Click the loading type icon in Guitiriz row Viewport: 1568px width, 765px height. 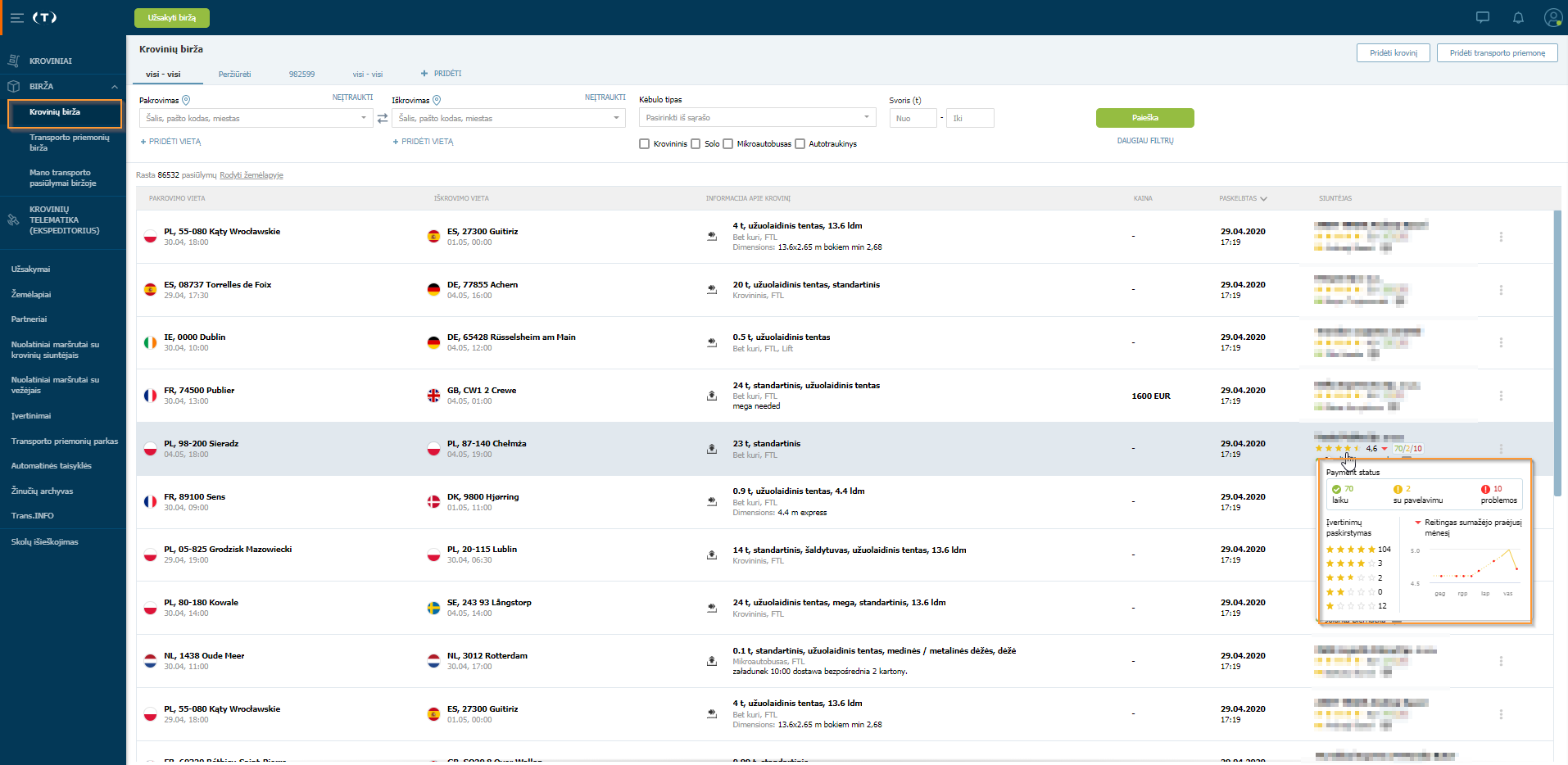click(712, 236)
